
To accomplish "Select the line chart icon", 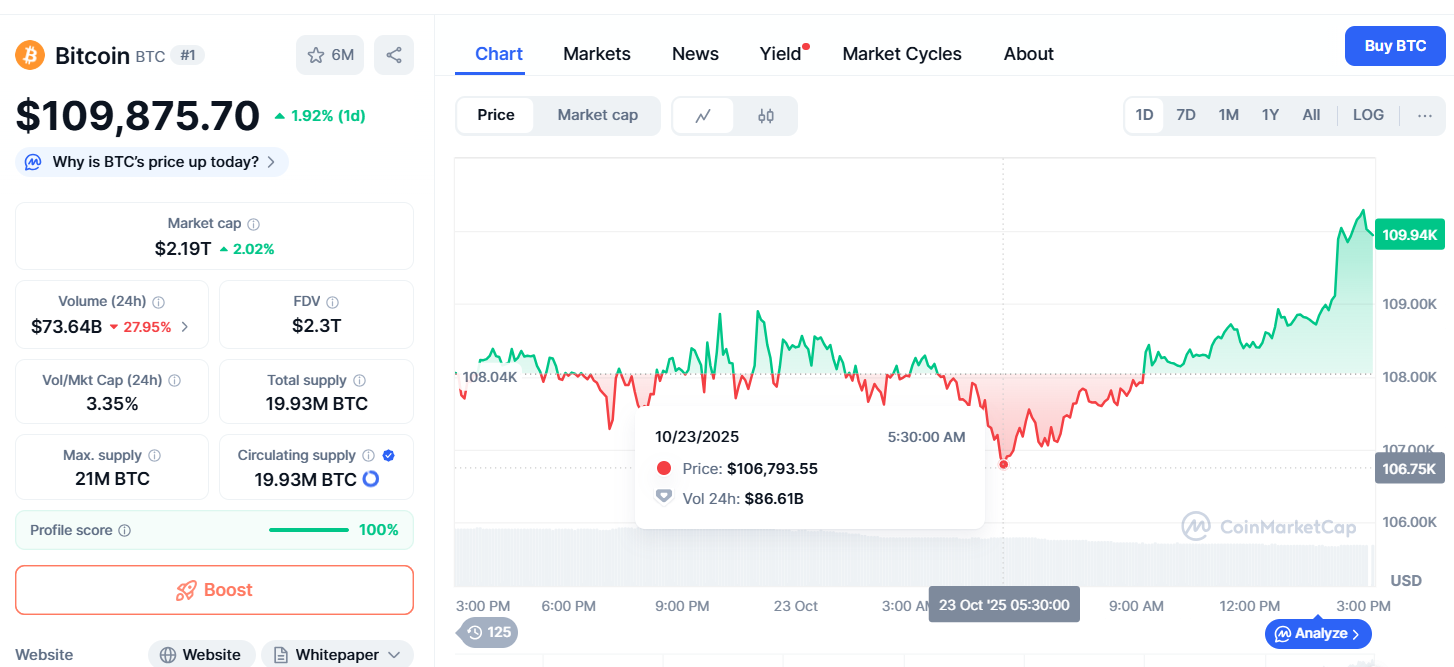I will click(703, 116).
